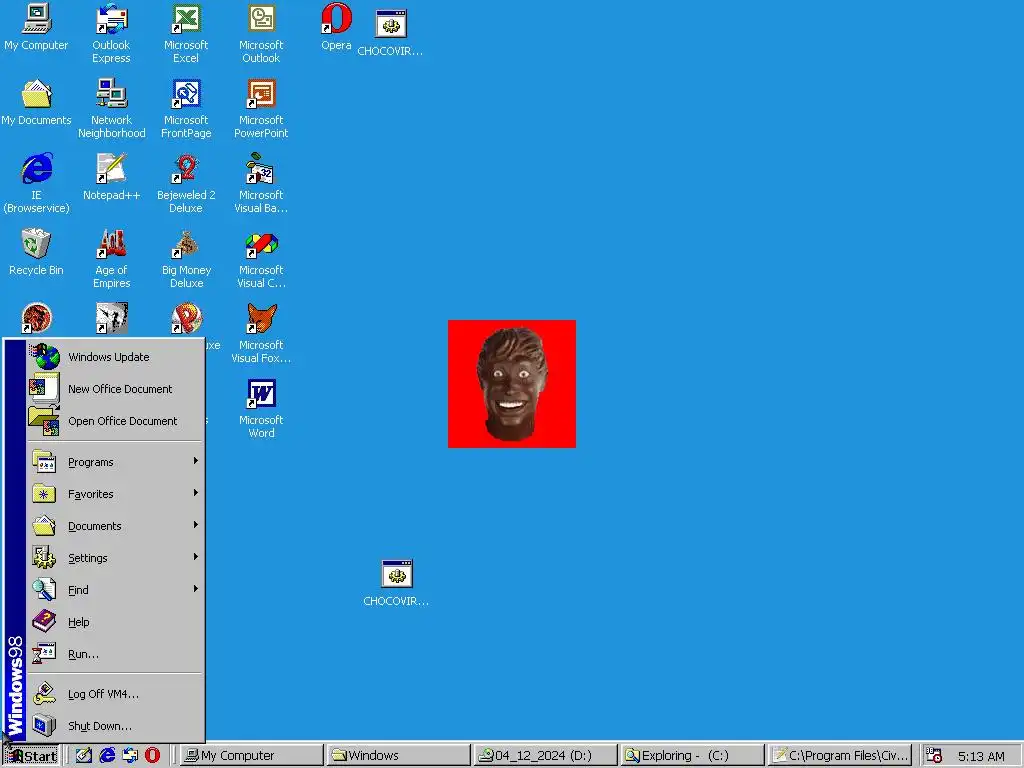Choose Windows Update in the Start menu

tap(115, 357)
